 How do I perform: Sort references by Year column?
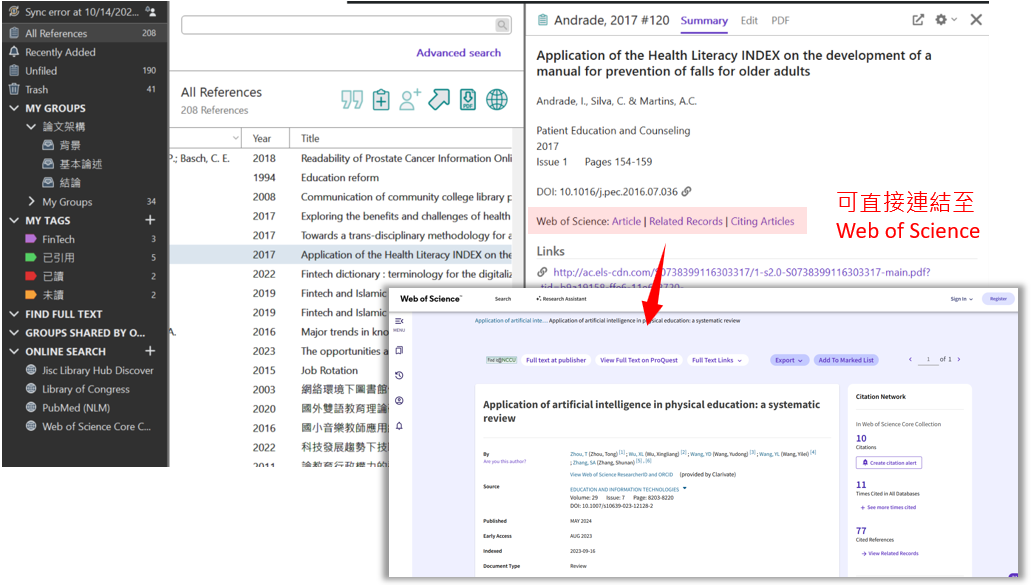click(x=262, y=138)
